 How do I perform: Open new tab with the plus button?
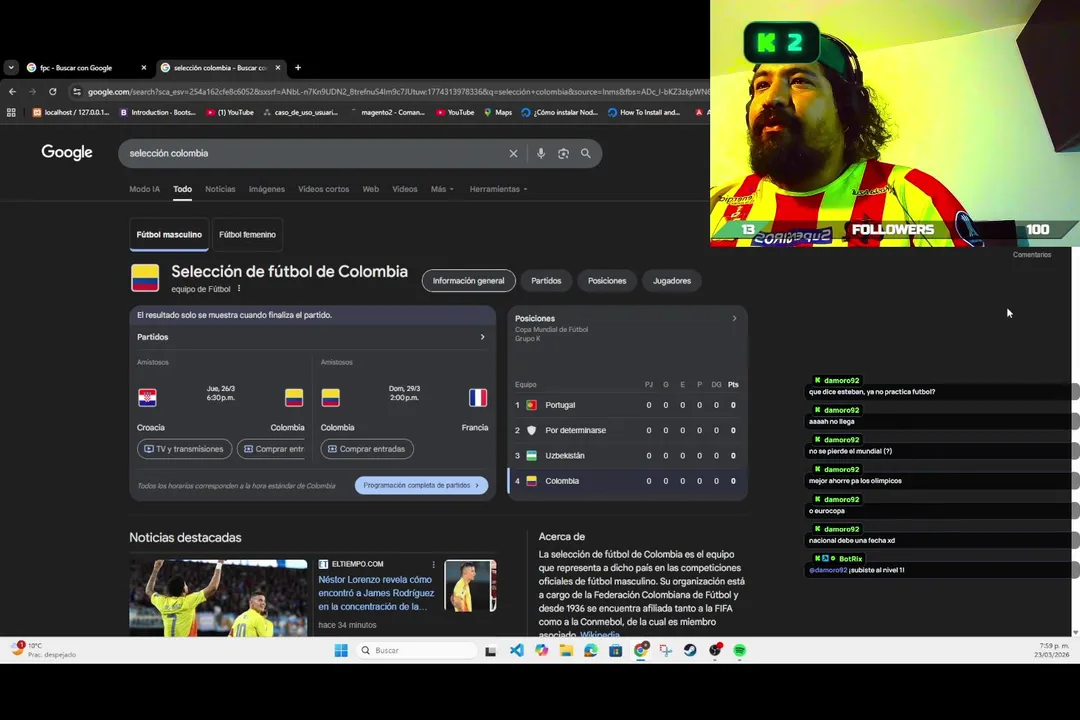298,68
